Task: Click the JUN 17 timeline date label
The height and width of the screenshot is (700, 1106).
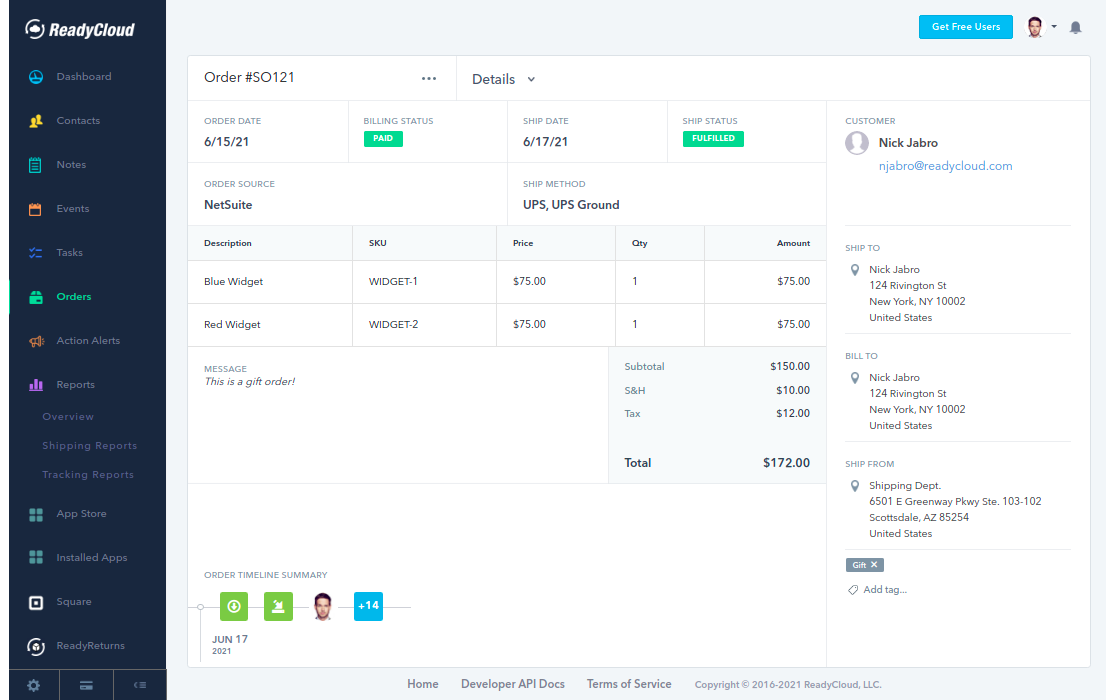Action: pos(230,639)
